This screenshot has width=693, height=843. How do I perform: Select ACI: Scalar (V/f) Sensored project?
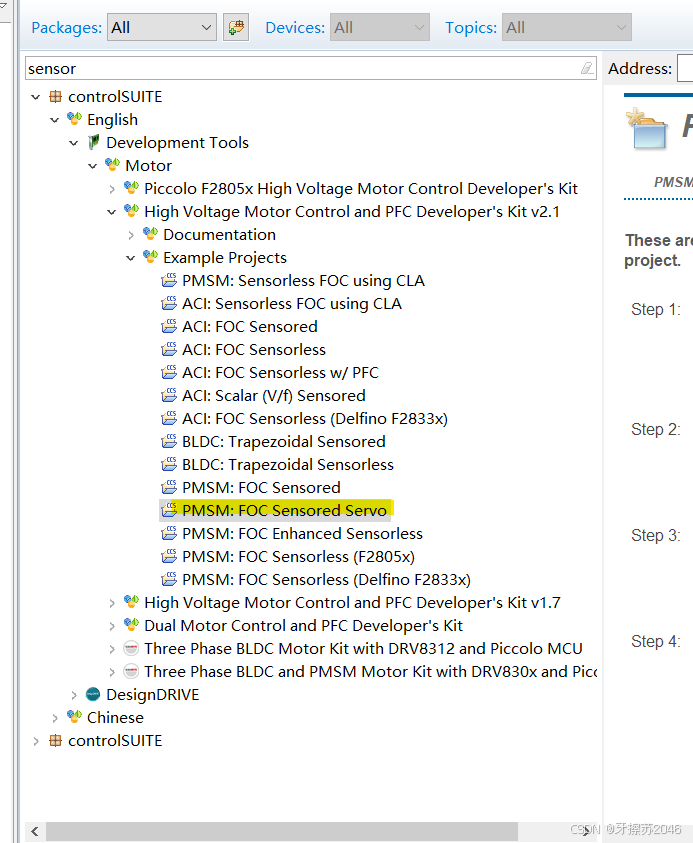point(274,396)
